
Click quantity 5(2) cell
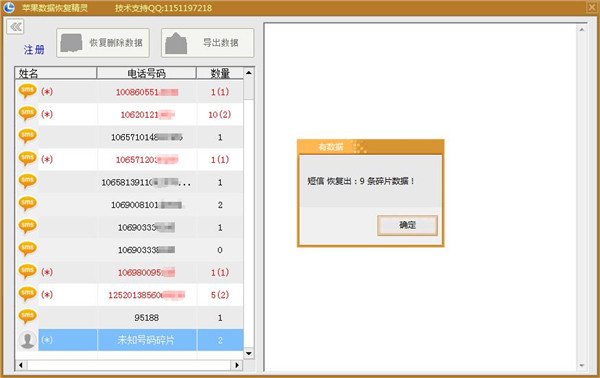coord(220,295)
